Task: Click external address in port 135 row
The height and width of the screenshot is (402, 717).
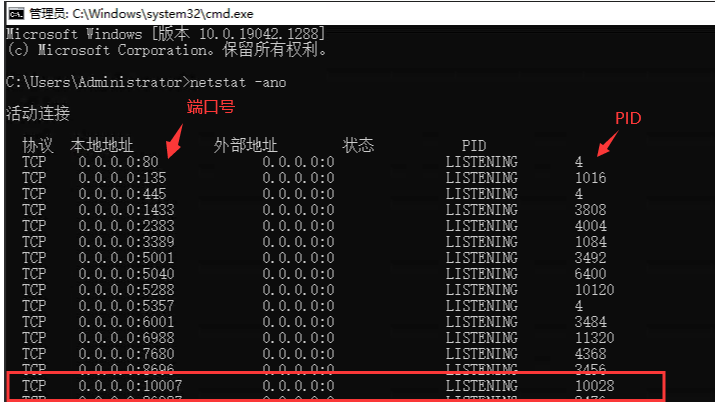Action: (x=298, y=178)
